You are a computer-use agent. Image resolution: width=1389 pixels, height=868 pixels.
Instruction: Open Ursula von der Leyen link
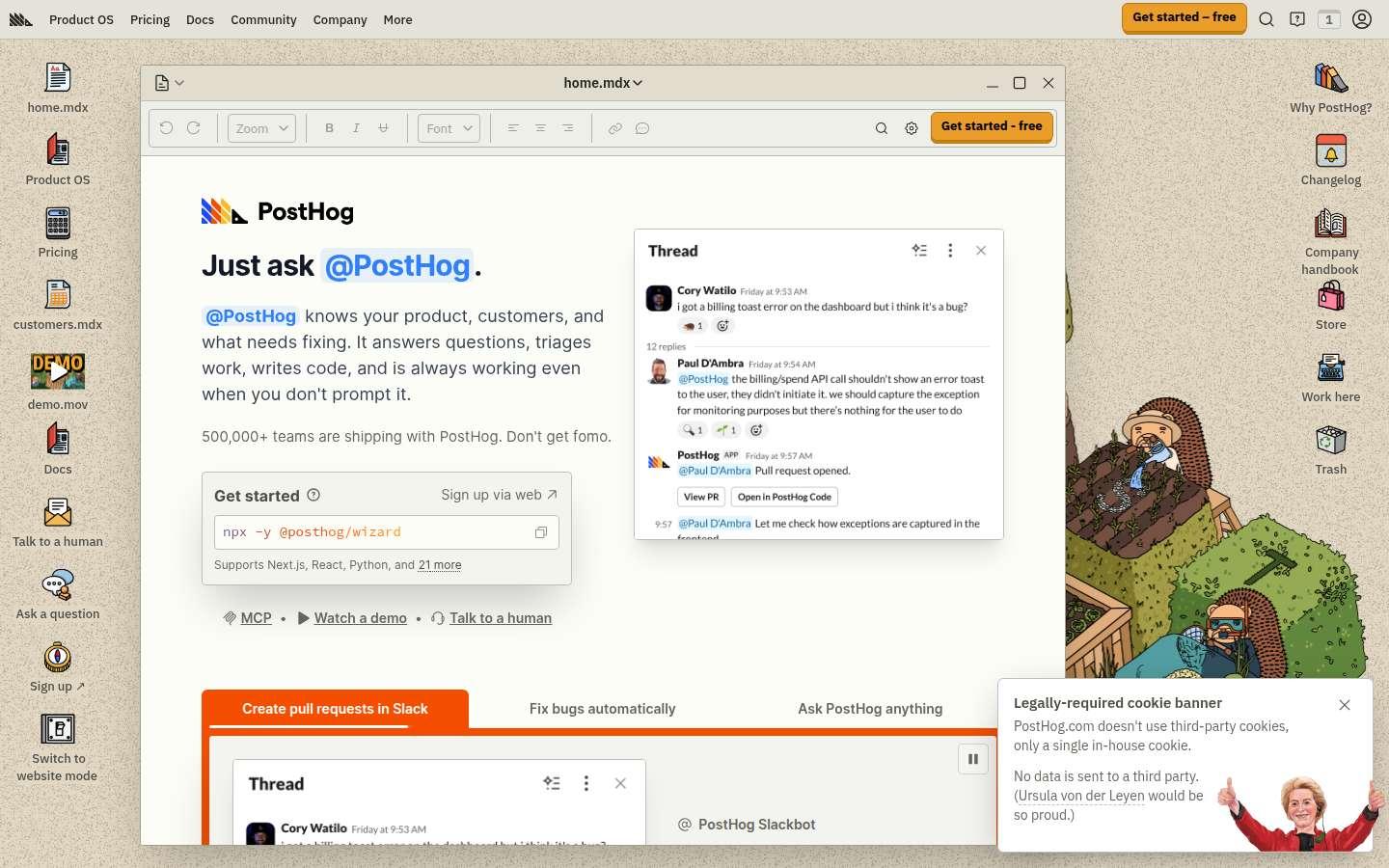click(1080, 796)
